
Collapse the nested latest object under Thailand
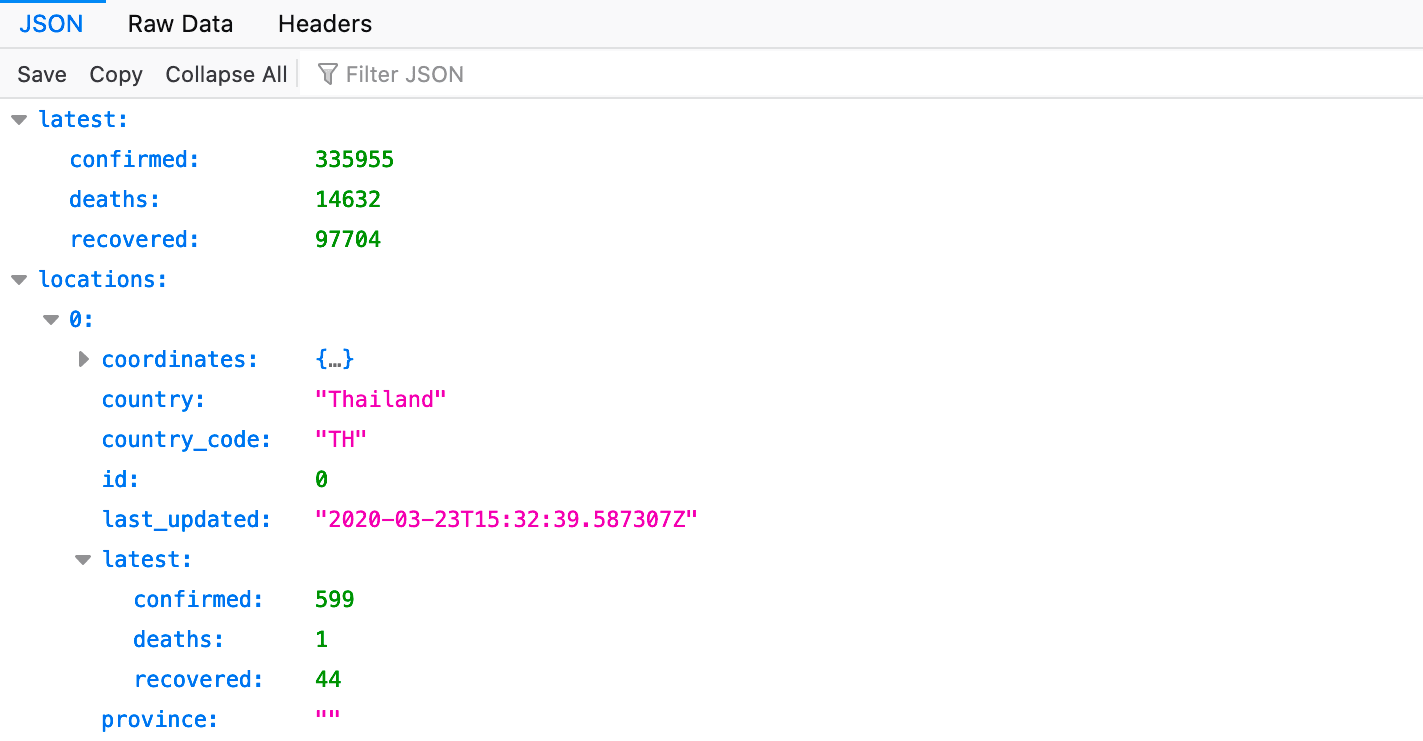pyautogui.click(x=83, y=559)
